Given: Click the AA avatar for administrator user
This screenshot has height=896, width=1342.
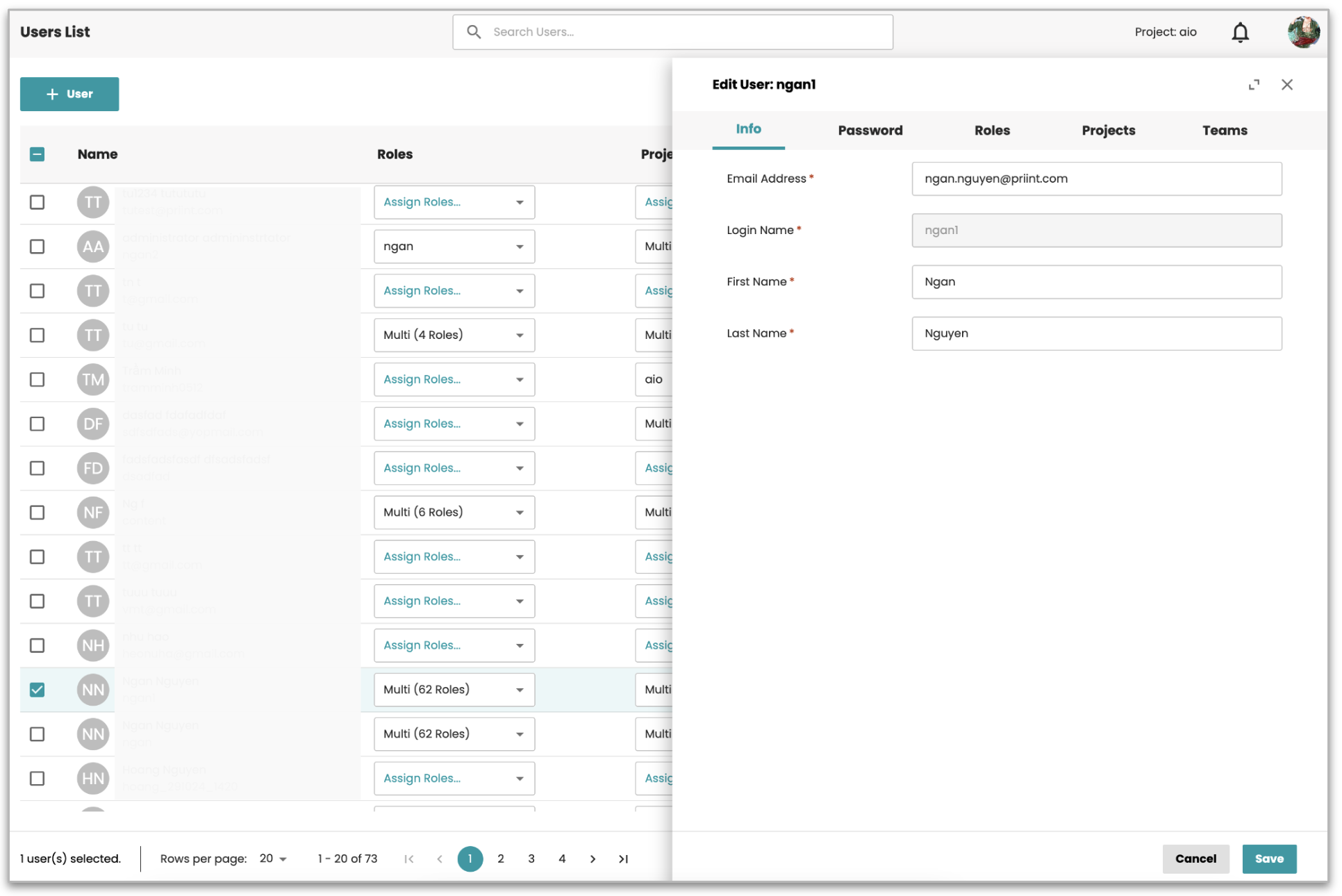Looking at the screenshot, I should pyautogui.click(x=93, y=247).
